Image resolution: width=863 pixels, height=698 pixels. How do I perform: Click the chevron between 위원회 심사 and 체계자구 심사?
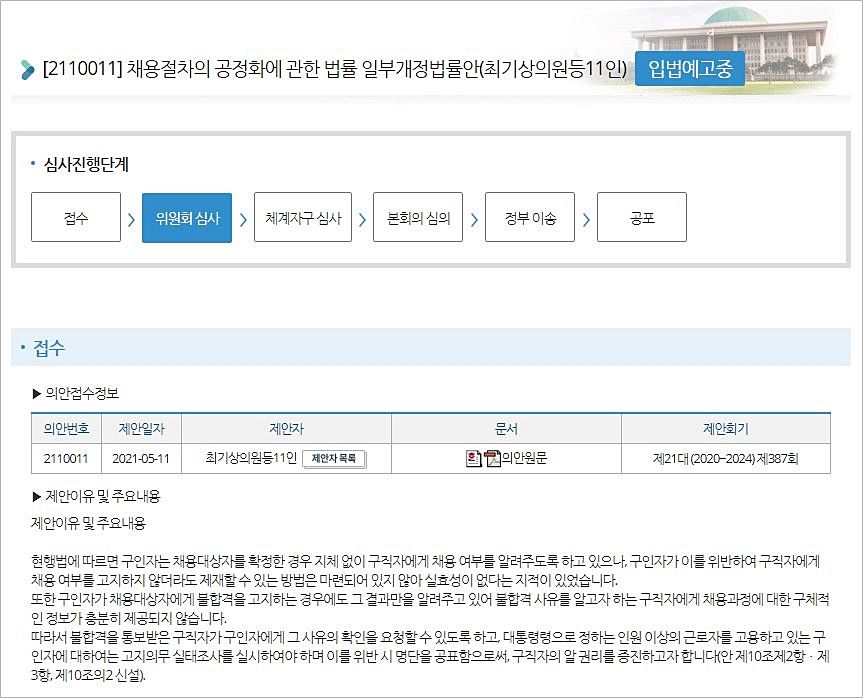243,220
